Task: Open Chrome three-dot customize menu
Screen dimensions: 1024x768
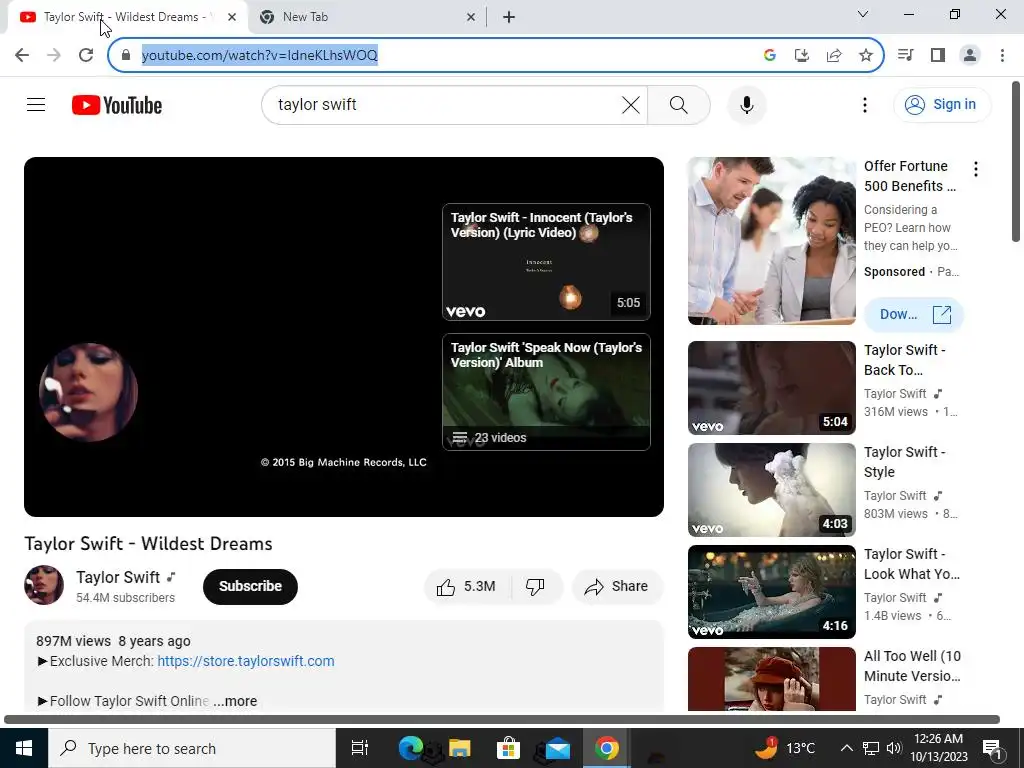Action: tap(1002, 55)
